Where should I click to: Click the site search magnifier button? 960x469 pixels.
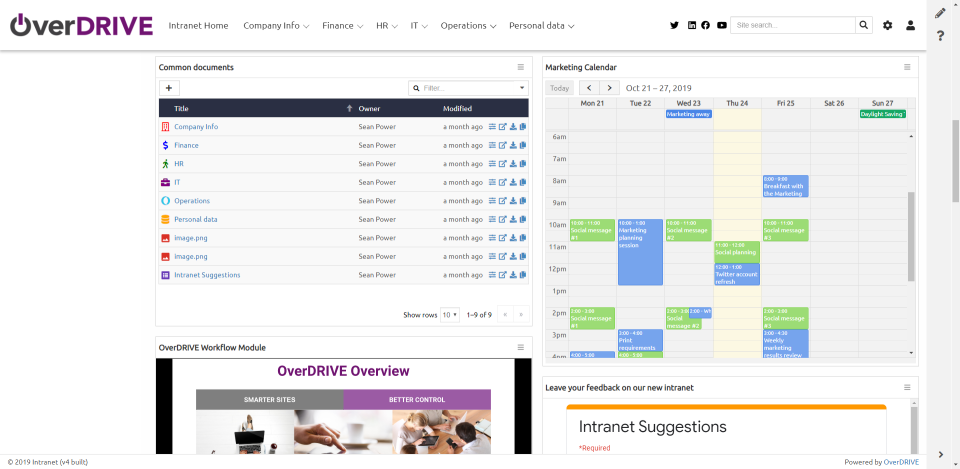pos(864,25)
